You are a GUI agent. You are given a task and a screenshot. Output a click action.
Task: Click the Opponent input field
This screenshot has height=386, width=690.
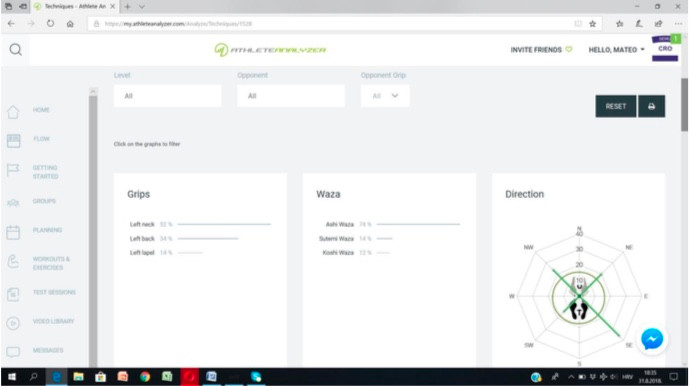291,96
